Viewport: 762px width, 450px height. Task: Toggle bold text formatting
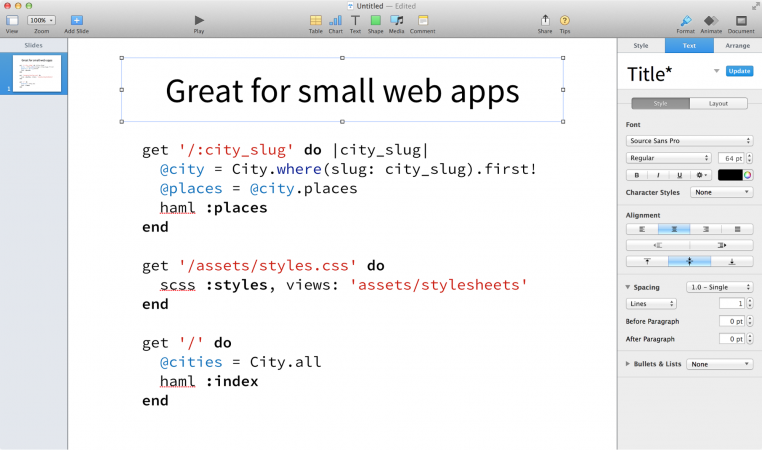[x=636, y=175]
